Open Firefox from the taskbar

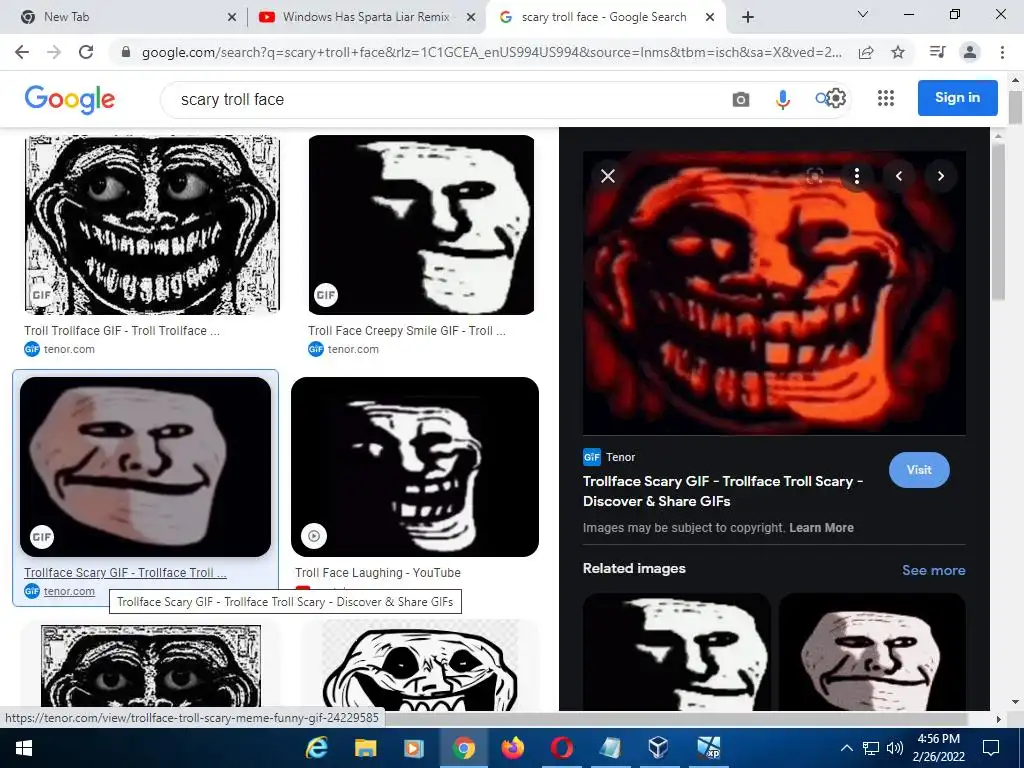(513, 748)
